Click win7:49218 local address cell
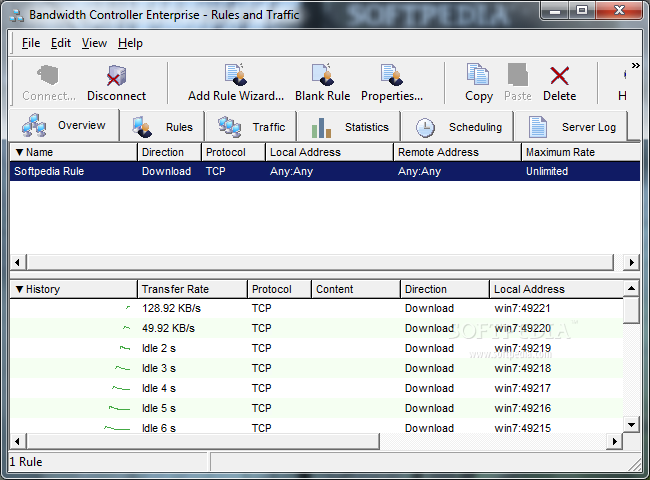 click(x=522, y=368)
